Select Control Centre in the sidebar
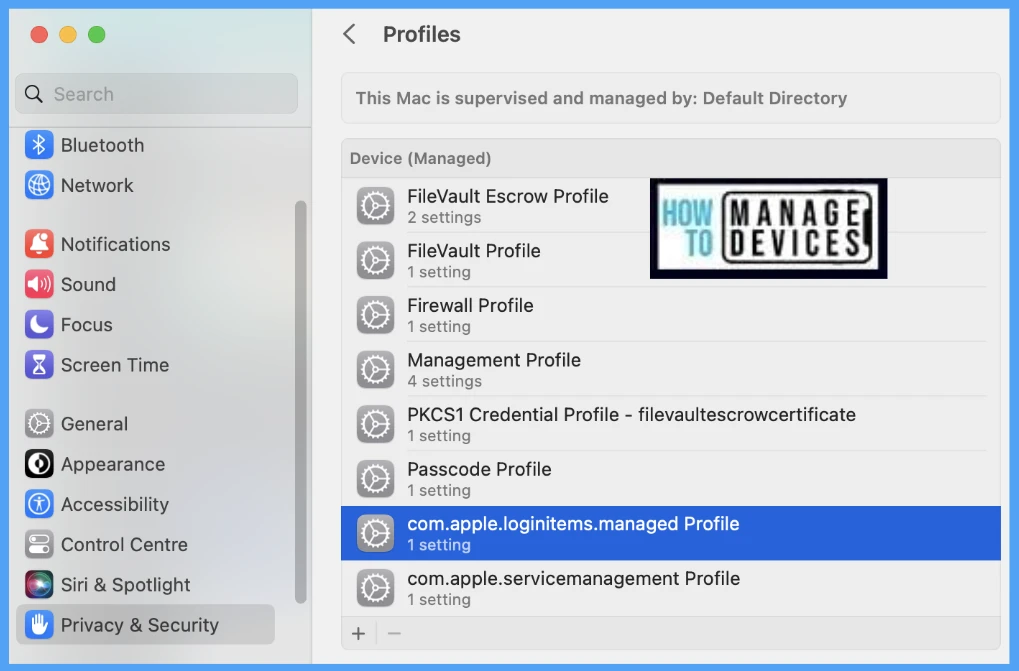 (x=124, y=544)
